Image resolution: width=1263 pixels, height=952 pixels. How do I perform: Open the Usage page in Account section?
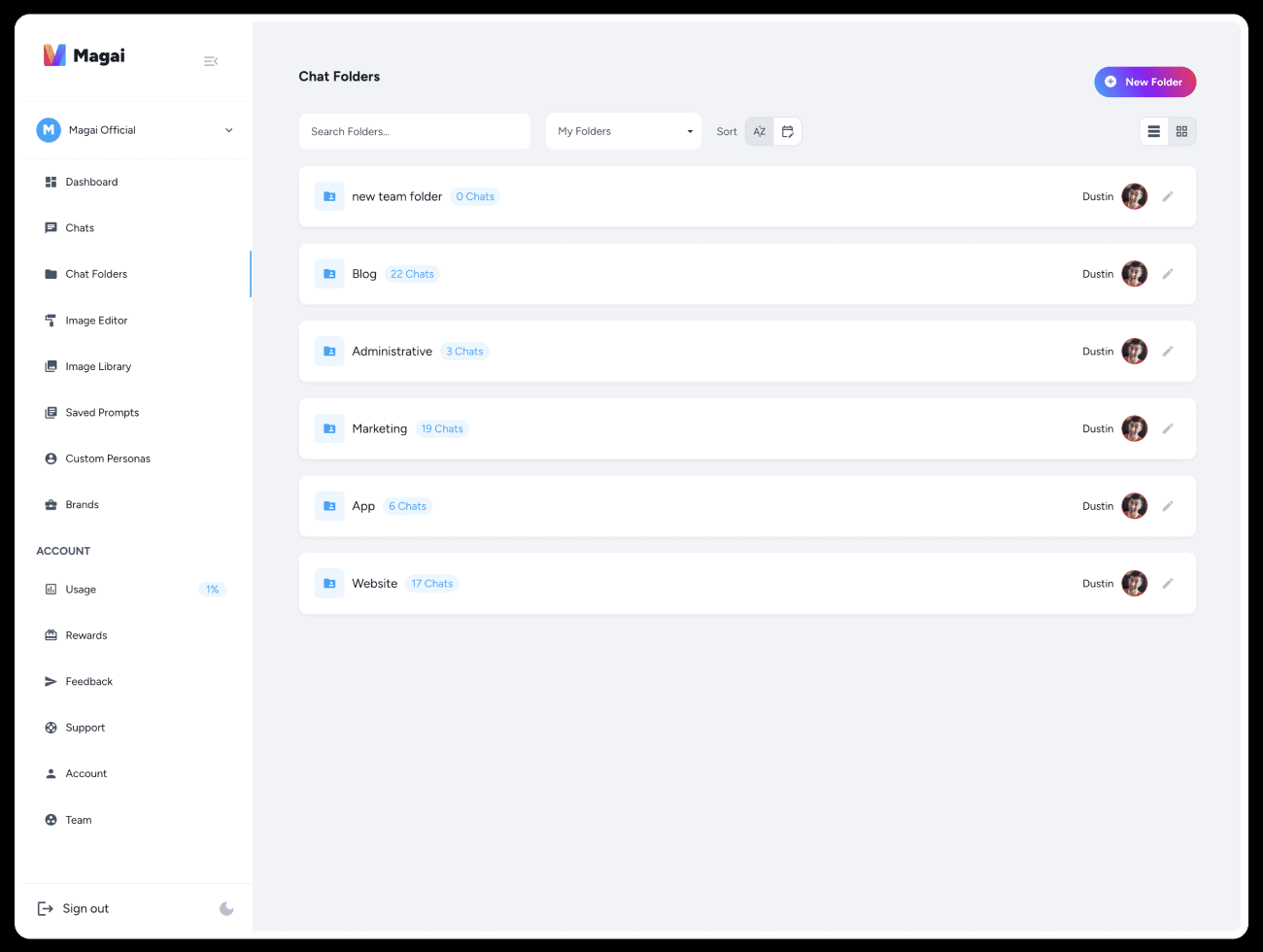point(81,590)
